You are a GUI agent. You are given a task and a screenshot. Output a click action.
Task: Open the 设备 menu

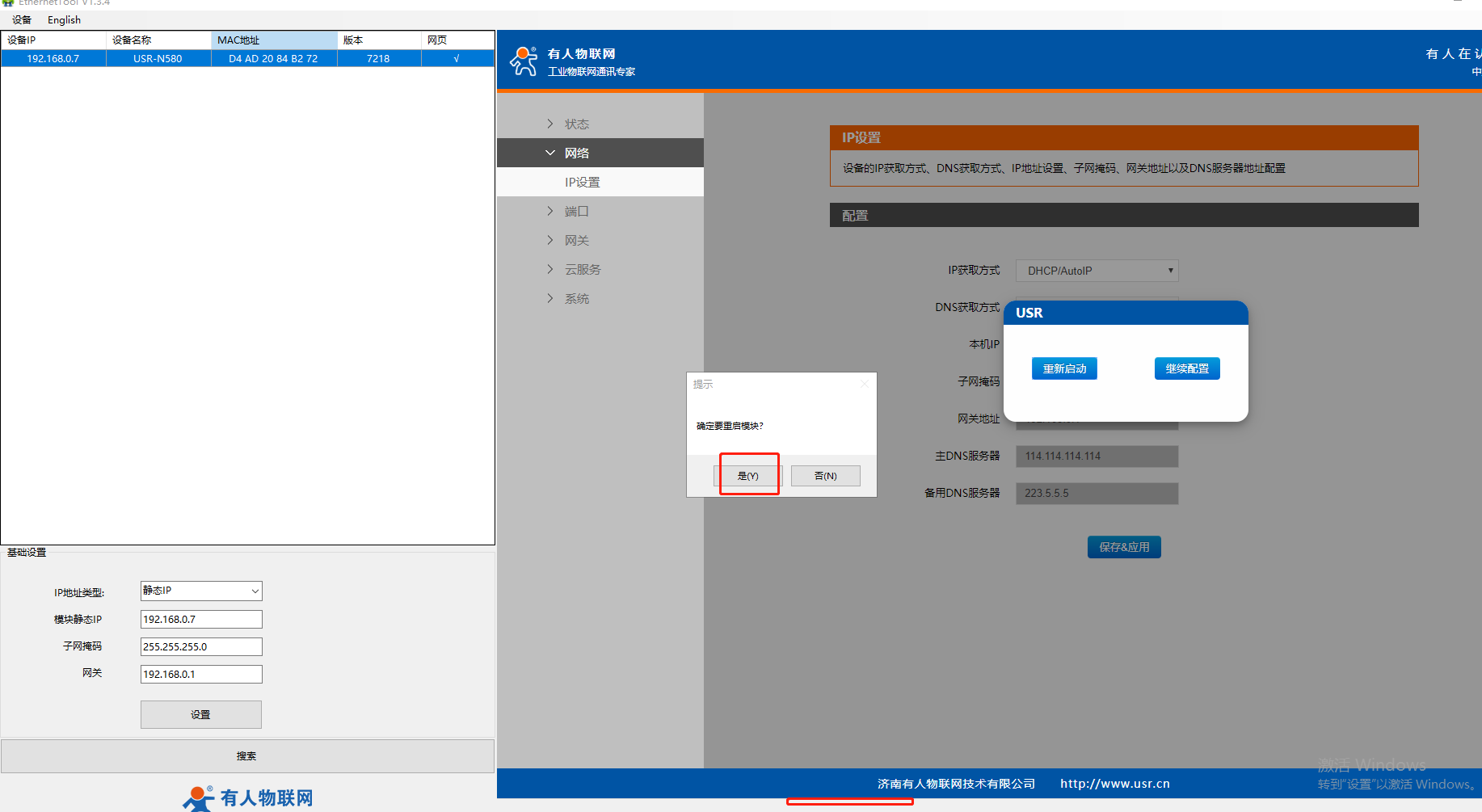(x=22, y=19)
